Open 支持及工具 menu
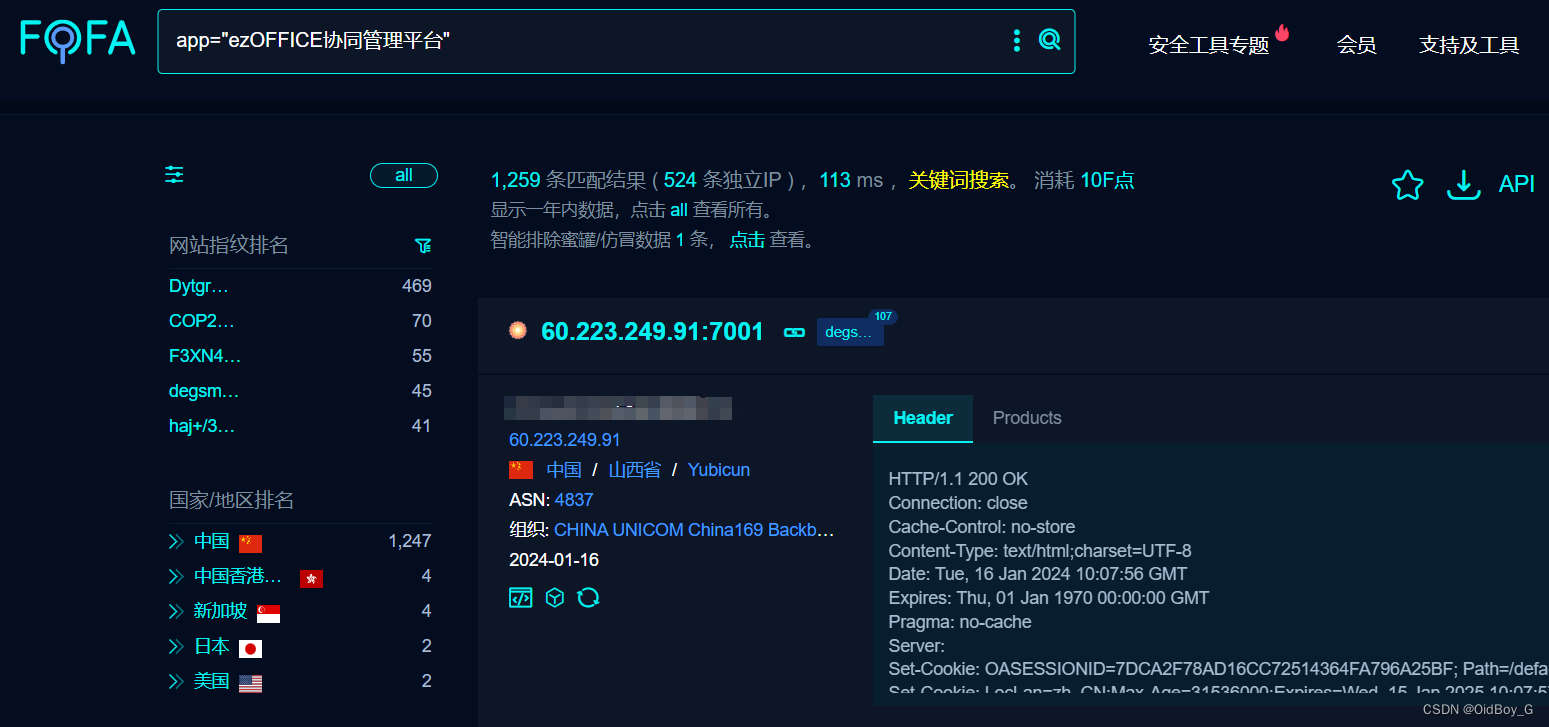 1469,45
